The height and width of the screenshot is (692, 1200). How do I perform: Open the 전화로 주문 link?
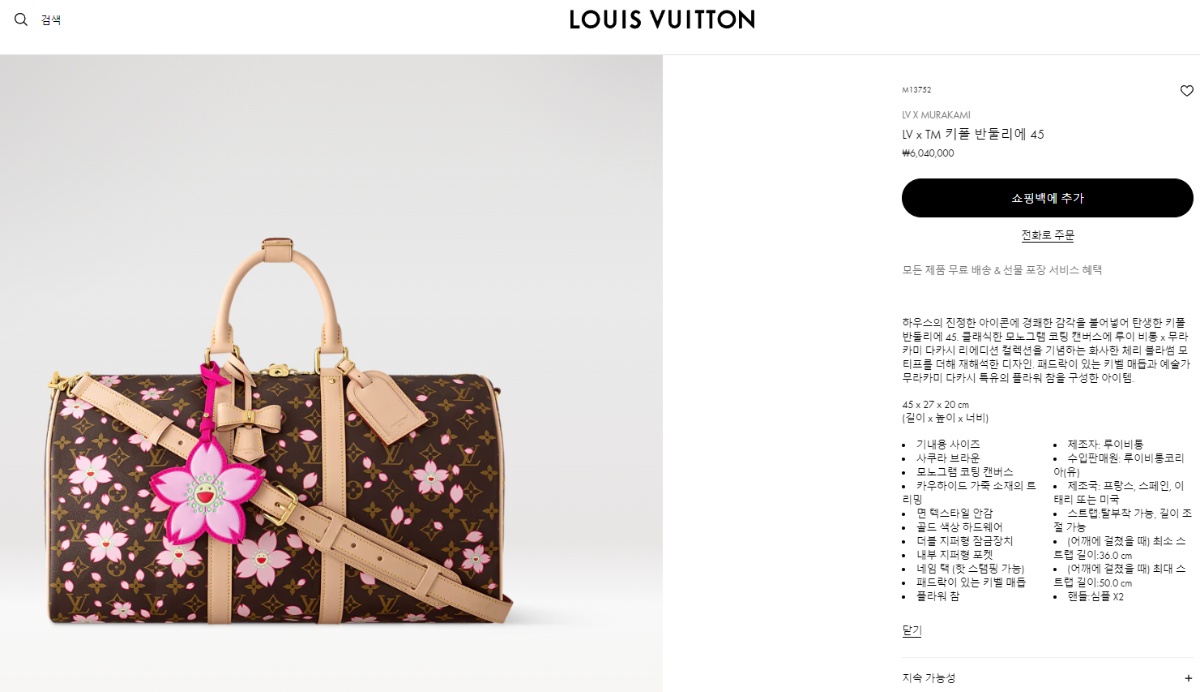1047,235
